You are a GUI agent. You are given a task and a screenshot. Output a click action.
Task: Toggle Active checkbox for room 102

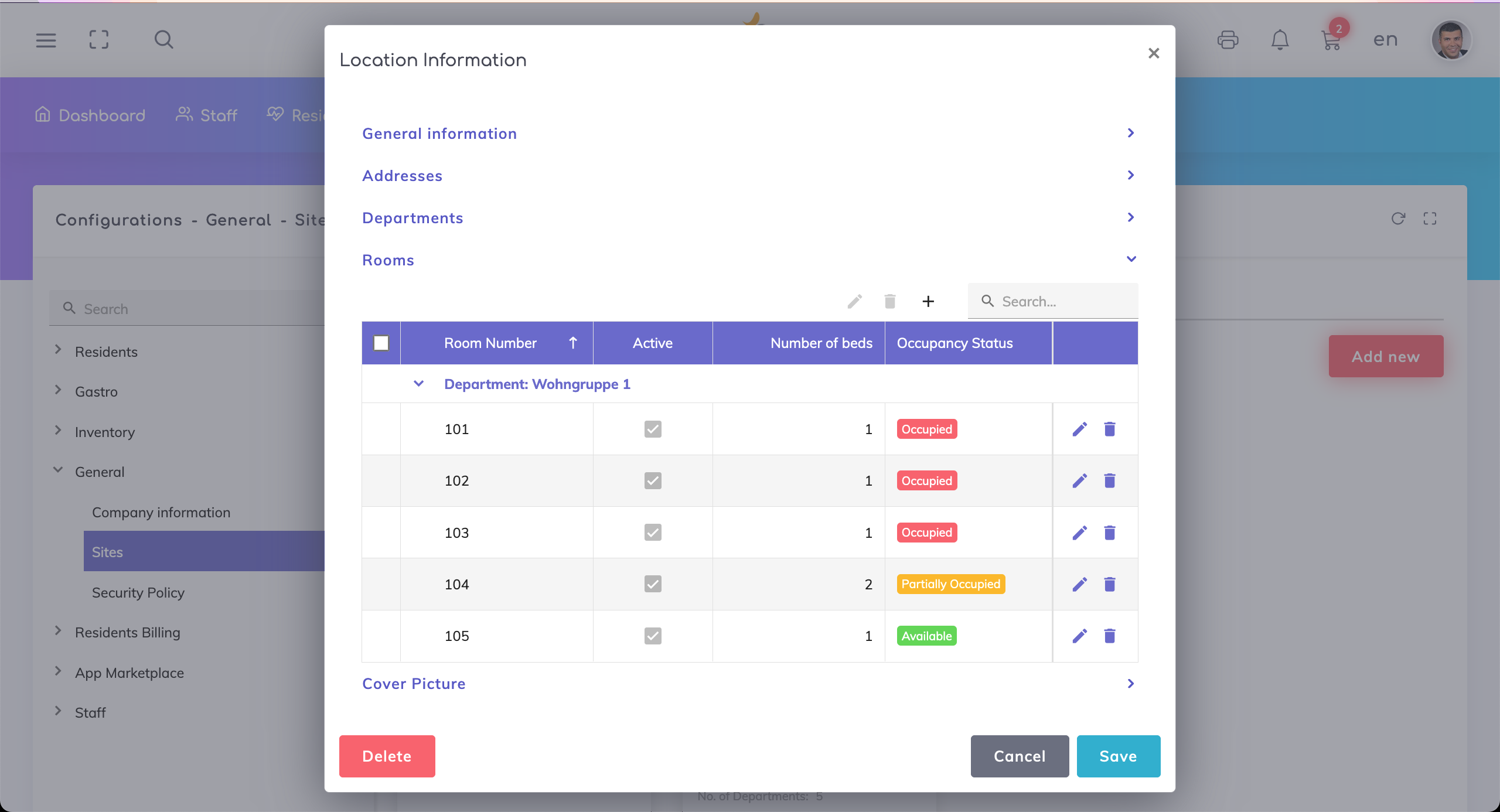tap(653, 481)
